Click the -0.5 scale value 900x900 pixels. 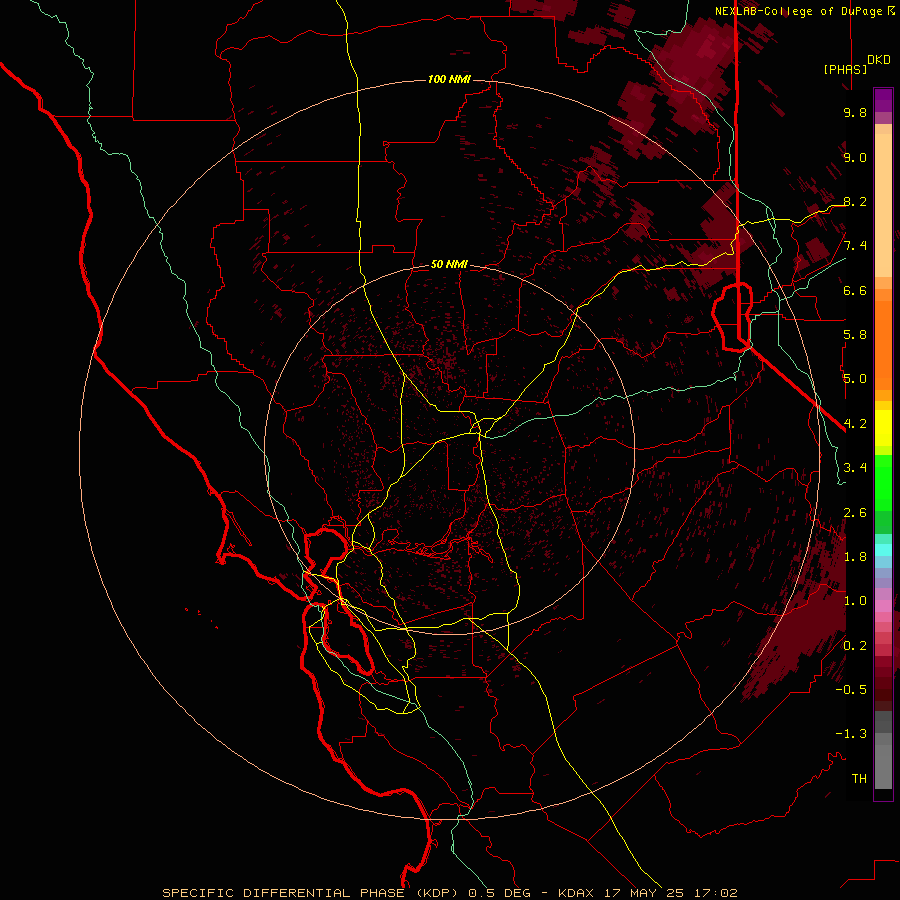tap(851, 690)
